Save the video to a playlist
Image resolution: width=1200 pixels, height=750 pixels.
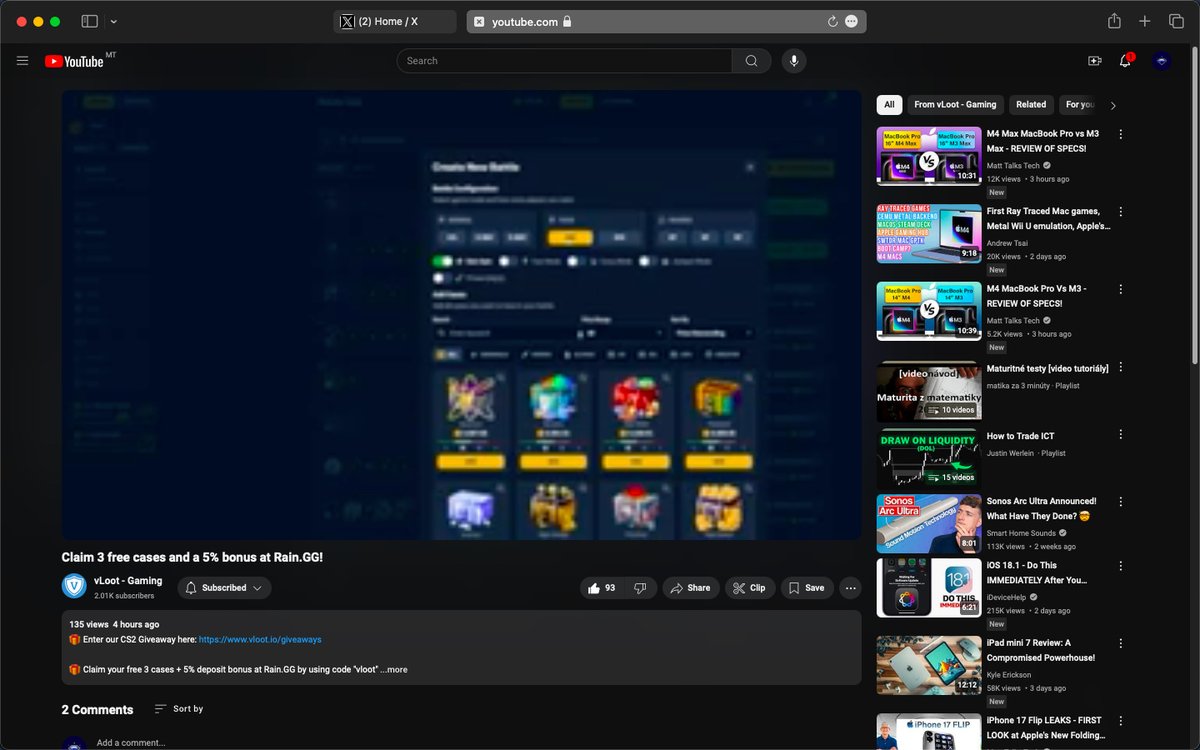[x=807, y=588]
